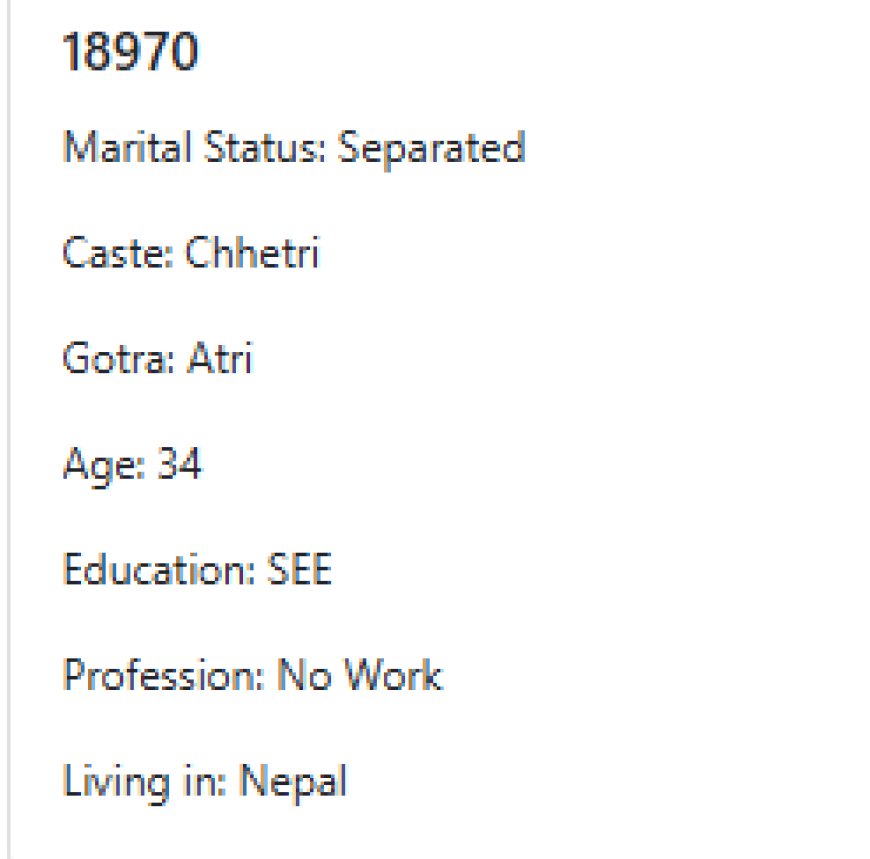Select the Chhetri caste value
The image size is (870, 859).
pos(252,252)
